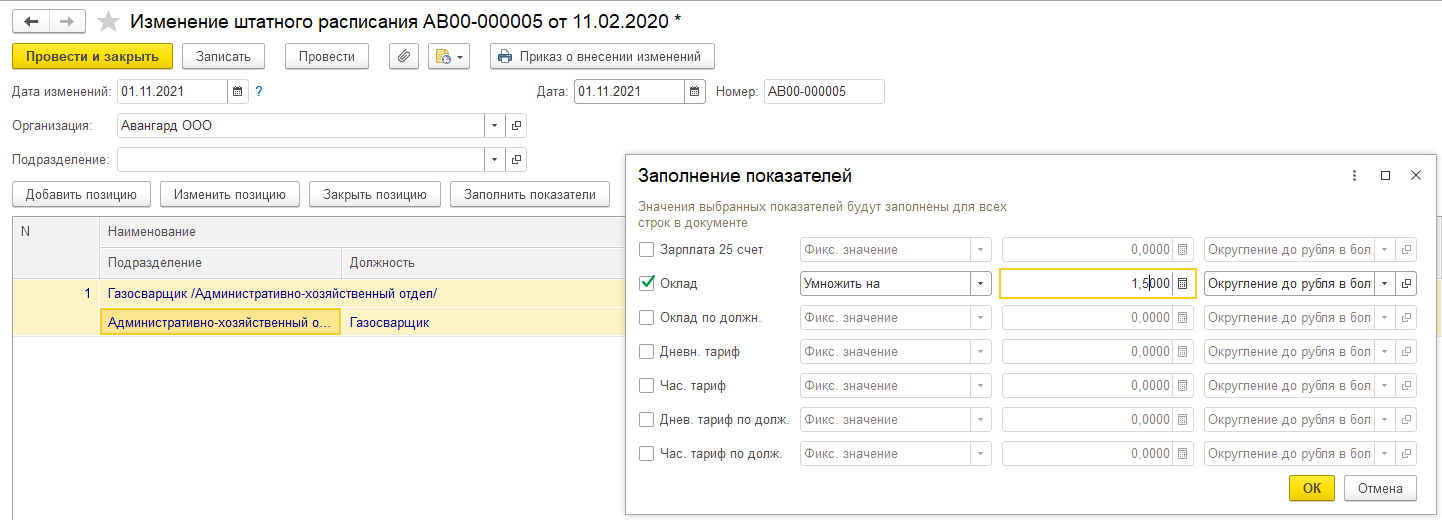Viewport: 1442px width, 520px height.
Task: Click Провести и закрыть button
Action: tap(92, 57)
